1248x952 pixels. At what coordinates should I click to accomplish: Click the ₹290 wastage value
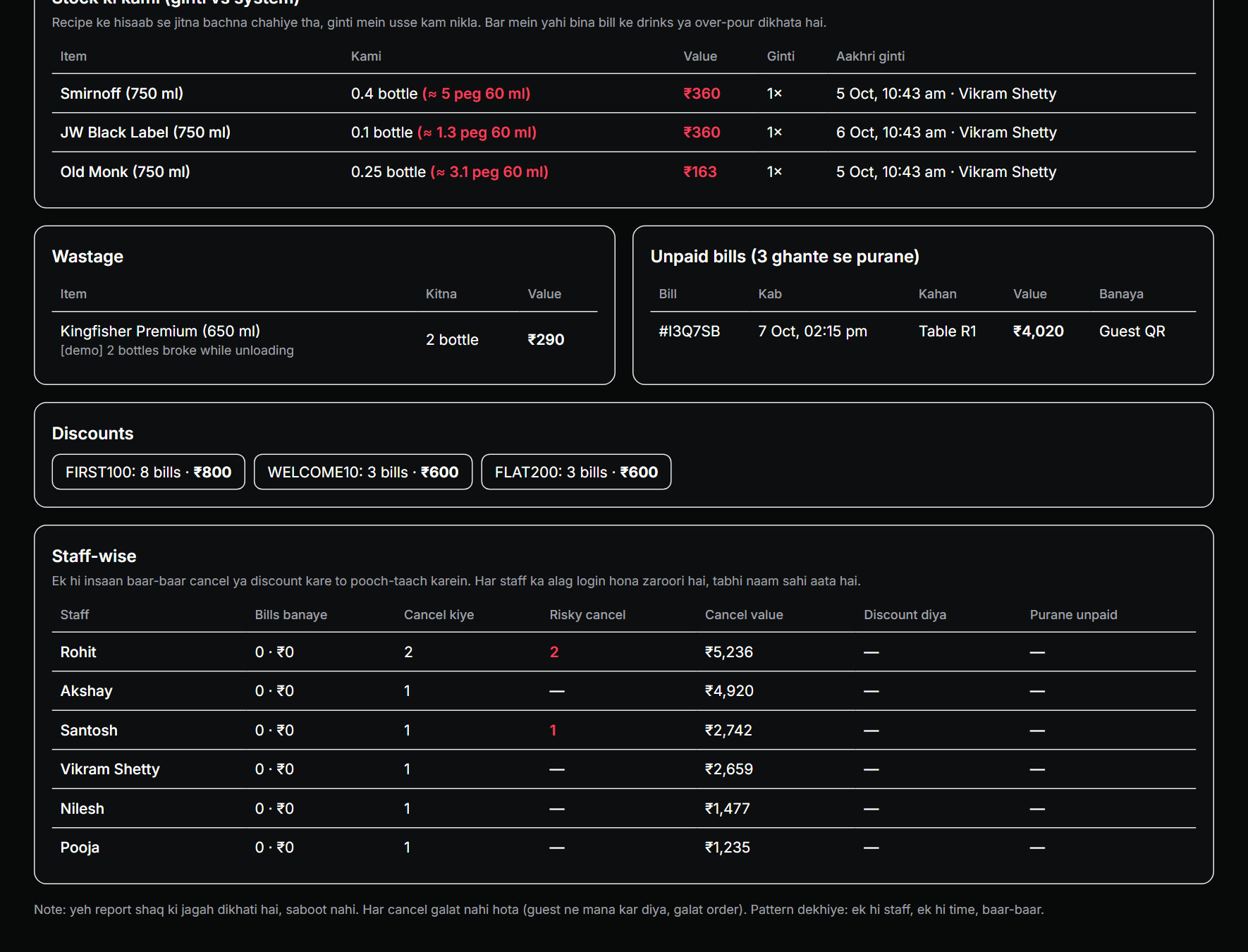[x=546, y=340]
